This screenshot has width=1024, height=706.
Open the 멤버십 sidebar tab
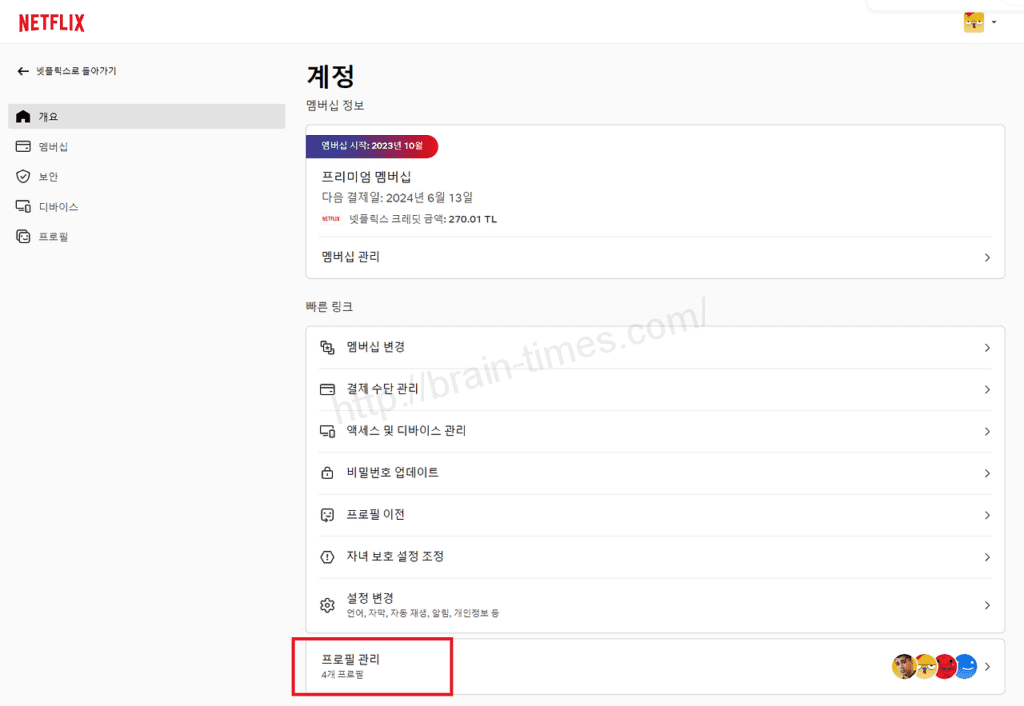click(x=53, y=147)
